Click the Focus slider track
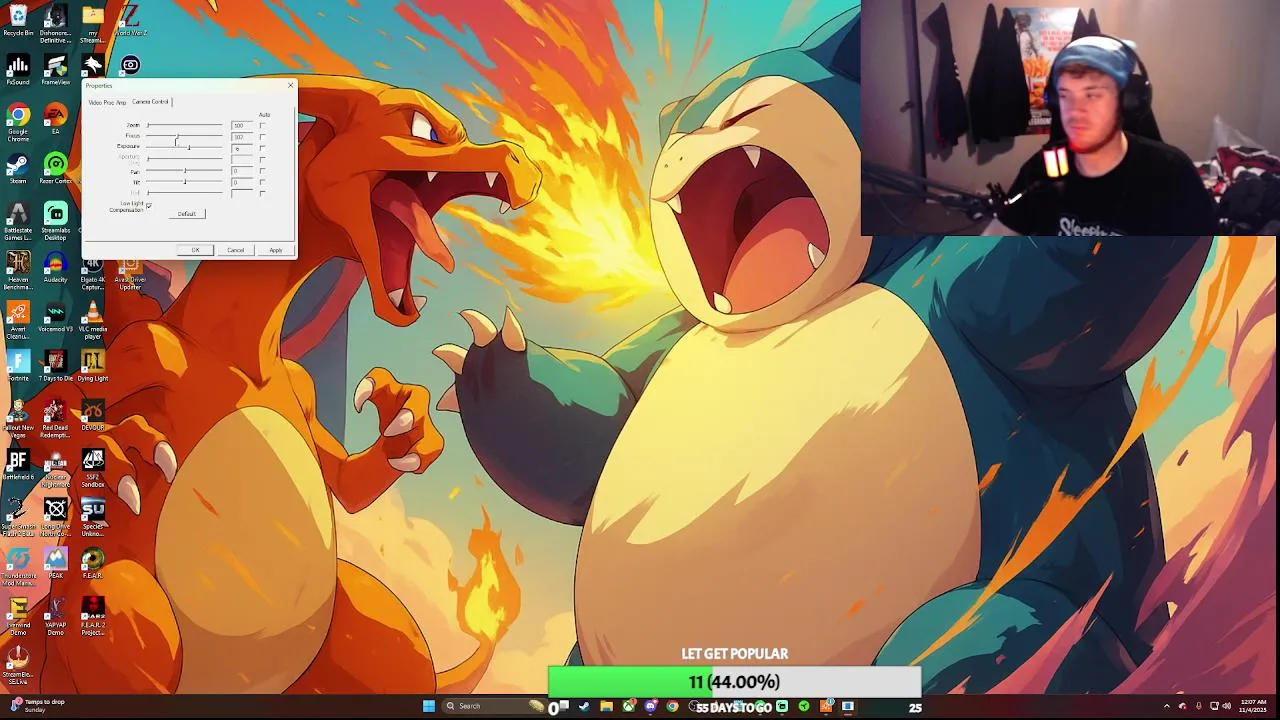This screenshot has height=720, width=1280. (x=184, y=136)
